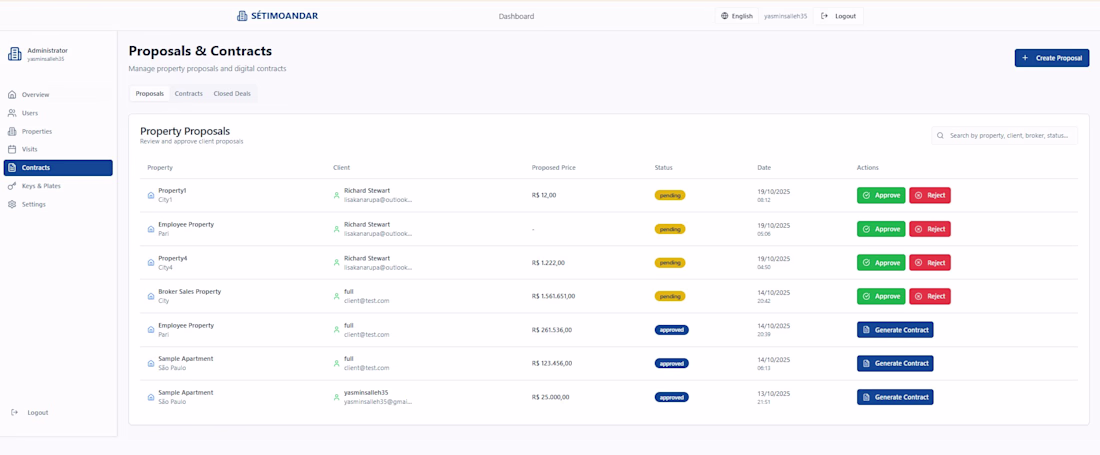This screenshot has height=455, width=1100.
Task: Click the price R$ 12,00
Action: [x=544, y=196]
